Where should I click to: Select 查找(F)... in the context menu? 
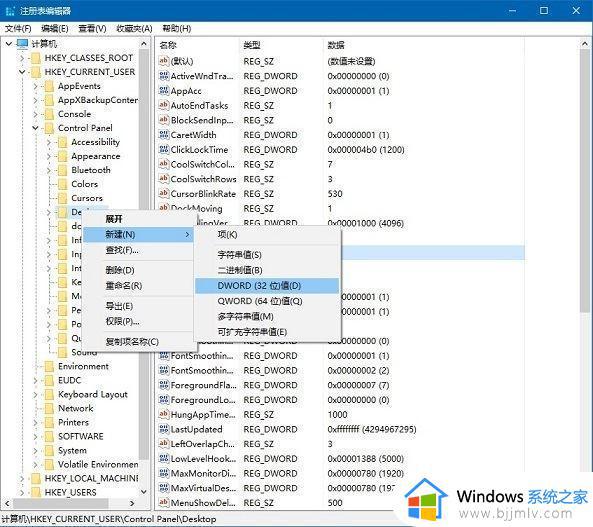click(138, 250)
